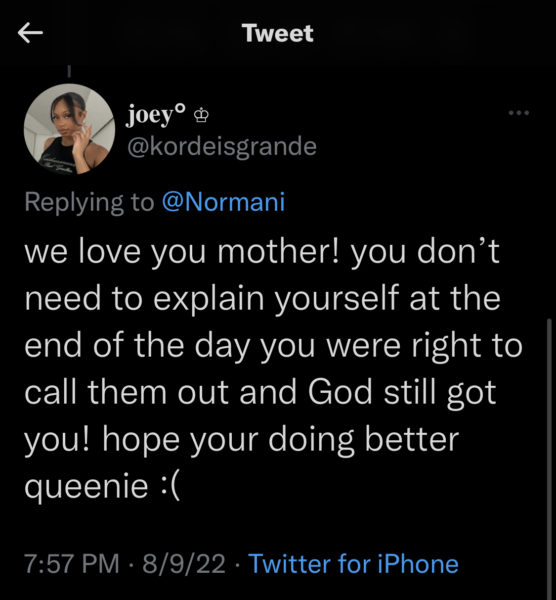Click the 7:57 PM timestamp

pos(72,563)
